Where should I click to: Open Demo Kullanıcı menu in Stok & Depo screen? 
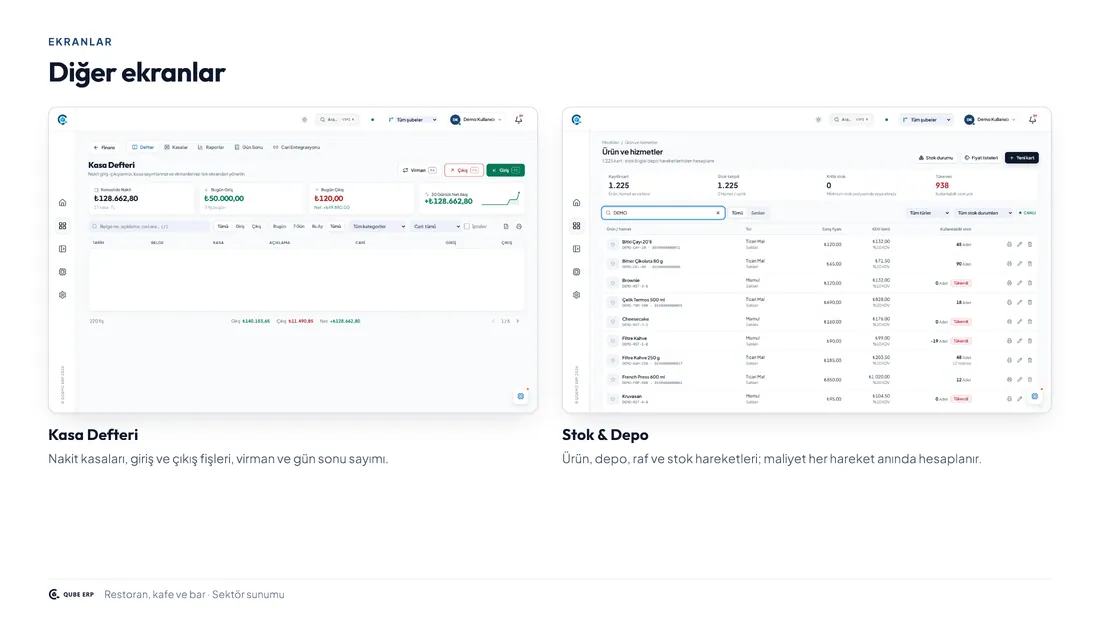point(990,119)
